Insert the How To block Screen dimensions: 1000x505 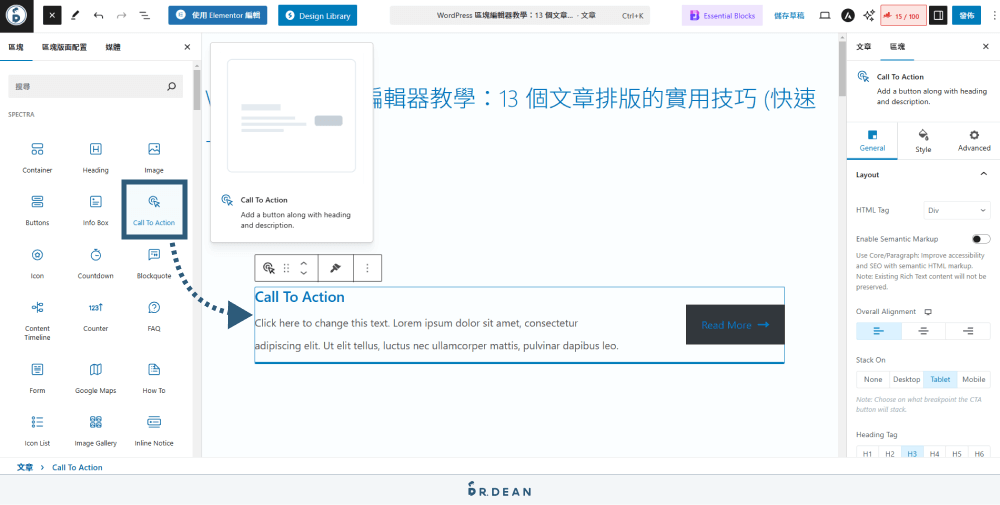point(154,378)
